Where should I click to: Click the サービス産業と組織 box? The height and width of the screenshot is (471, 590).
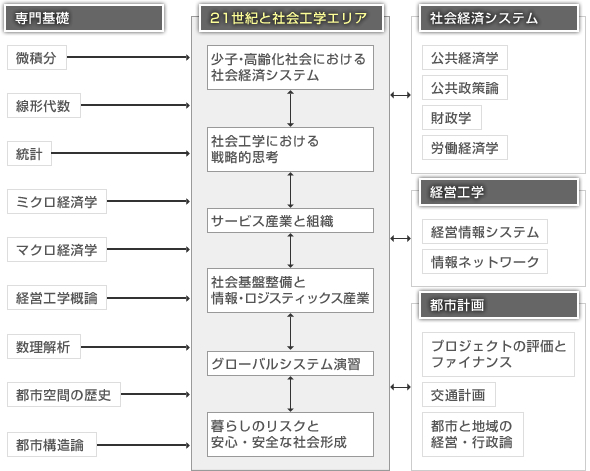tap(290, 220)
